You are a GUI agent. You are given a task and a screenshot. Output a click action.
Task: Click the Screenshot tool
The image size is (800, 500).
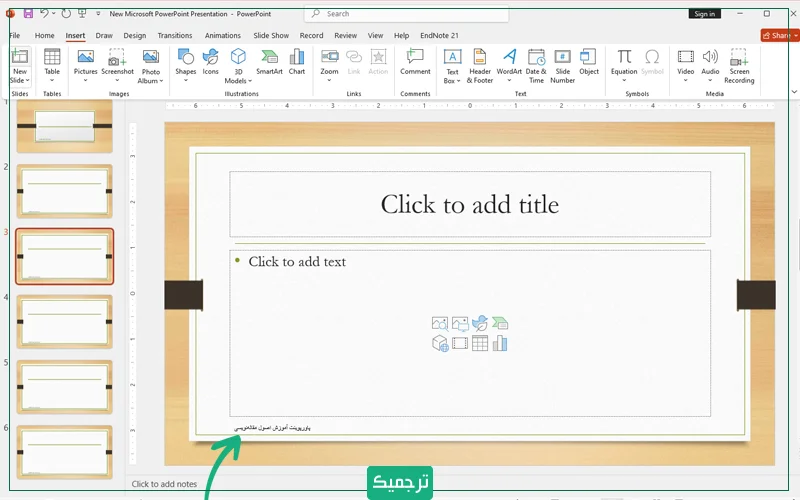coord(117,65)
